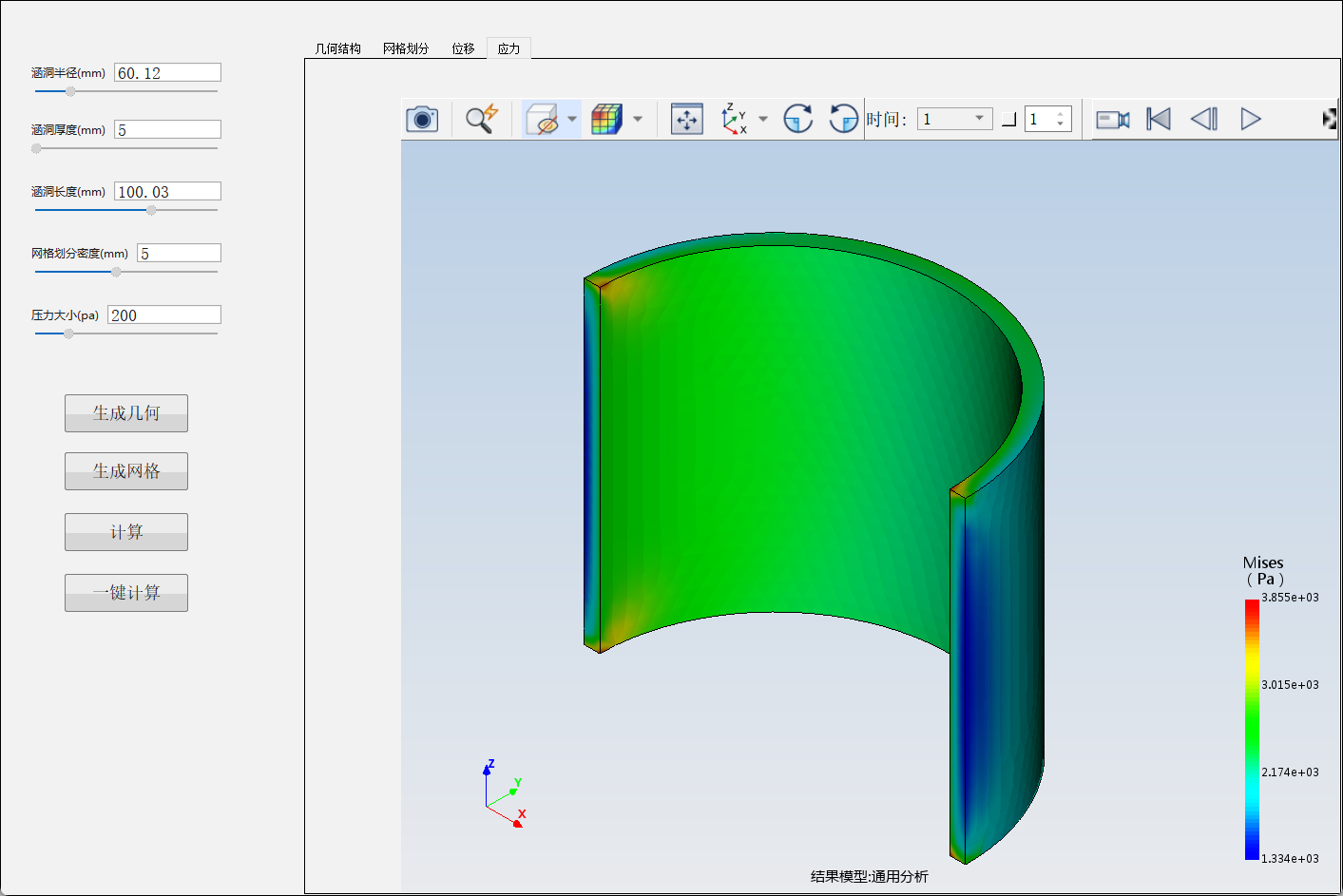Image resolution: width=1343 pixels, height=896 pixels.
Task: Rotate the view counterclockwise
Action: click(x=843, y=119)
